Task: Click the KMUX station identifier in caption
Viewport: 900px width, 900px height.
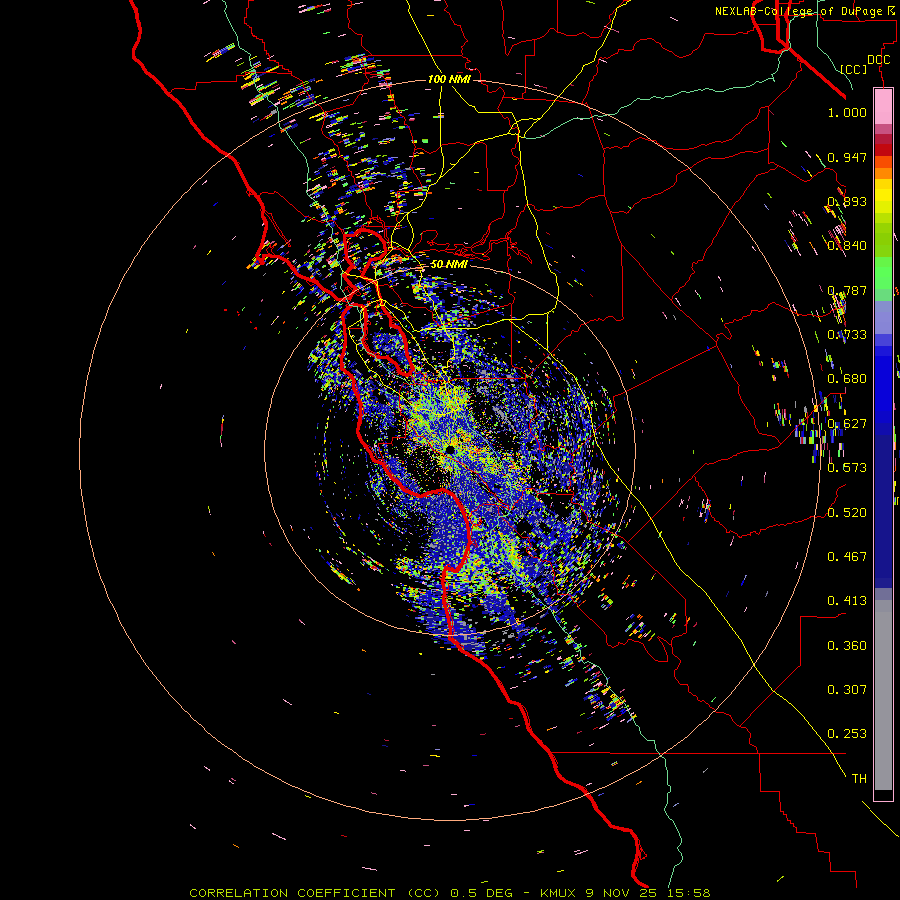Action: point(560,893)
